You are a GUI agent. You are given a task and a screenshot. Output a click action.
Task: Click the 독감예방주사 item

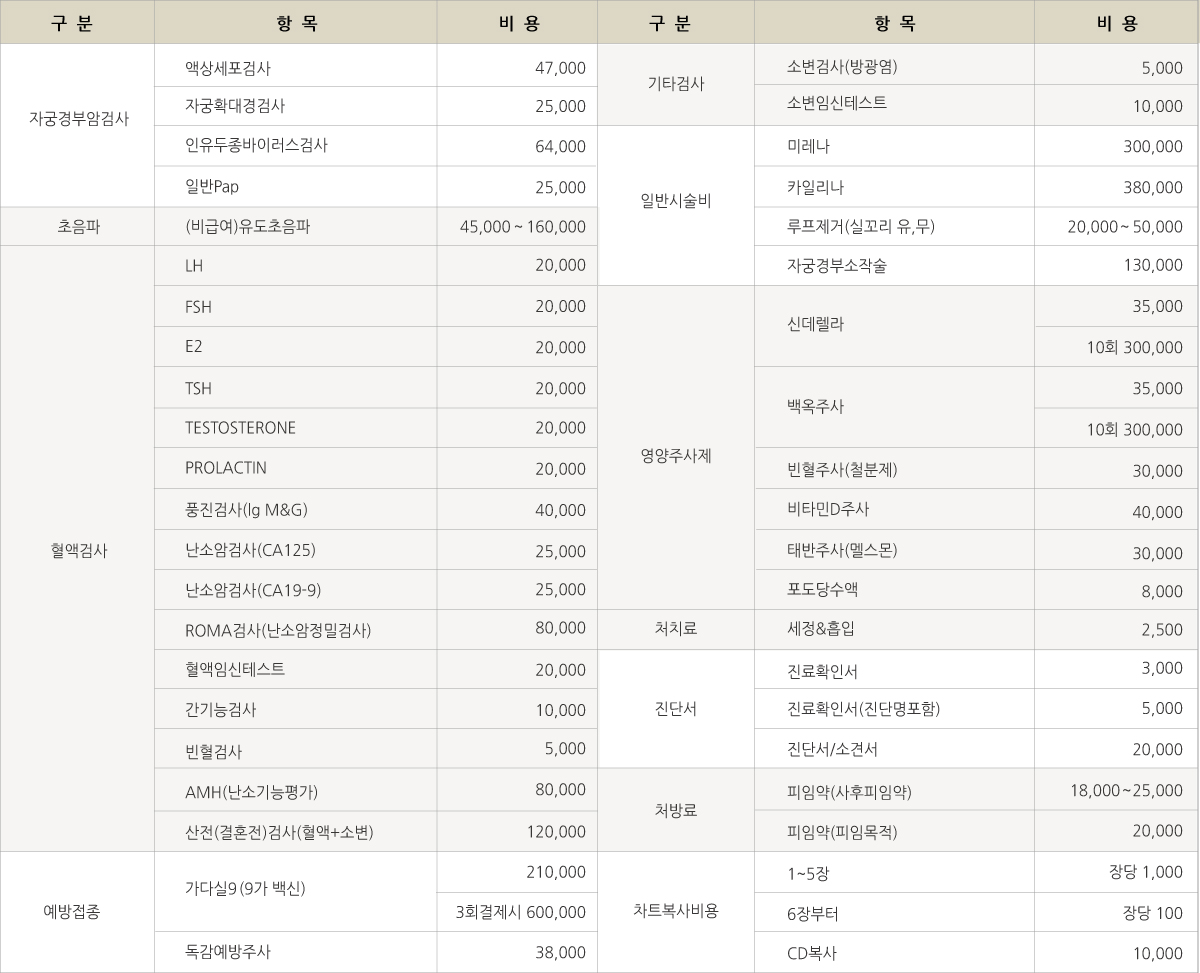coord(228,952)
